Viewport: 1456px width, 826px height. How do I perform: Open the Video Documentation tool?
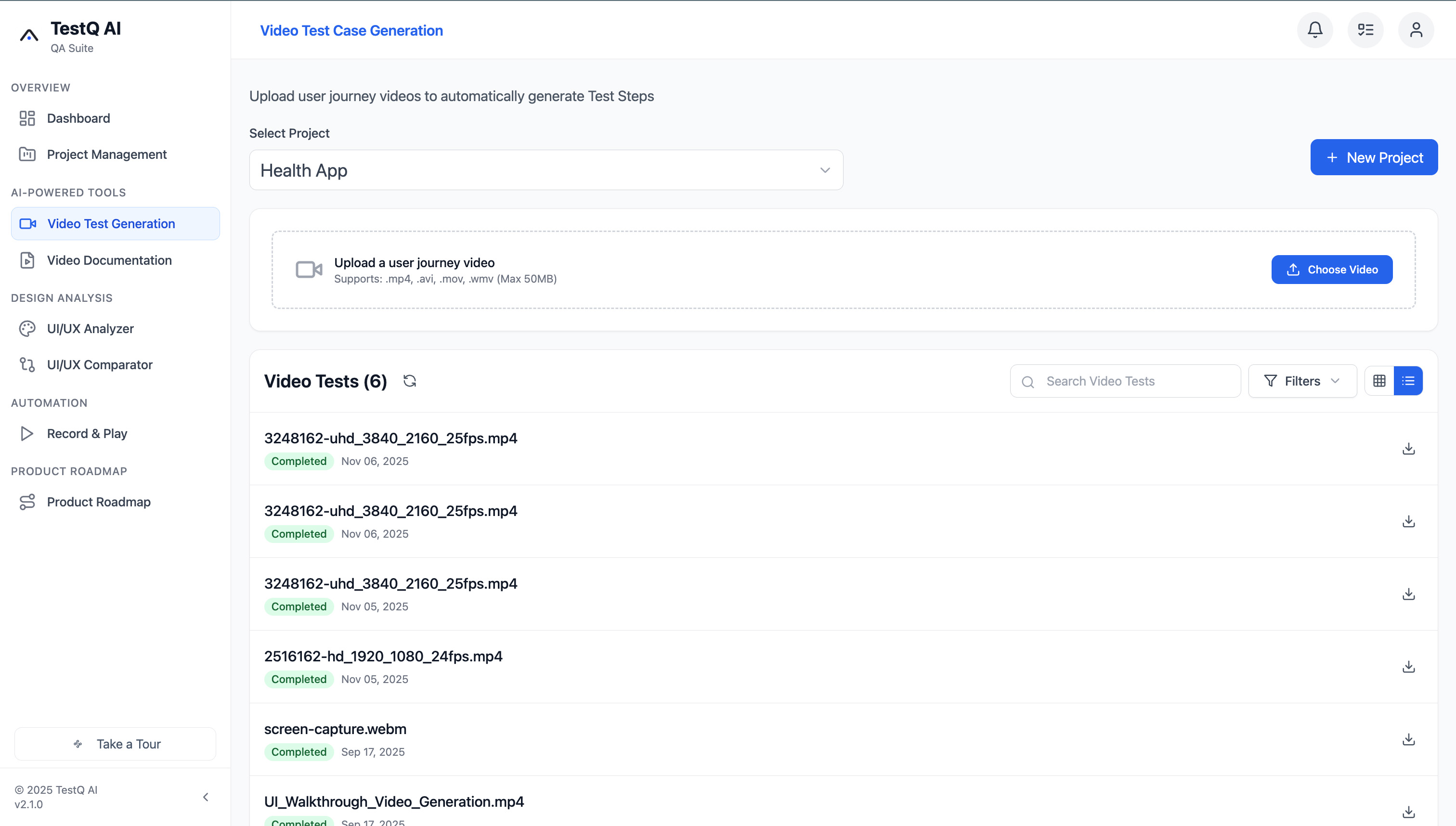click(109, 260)
